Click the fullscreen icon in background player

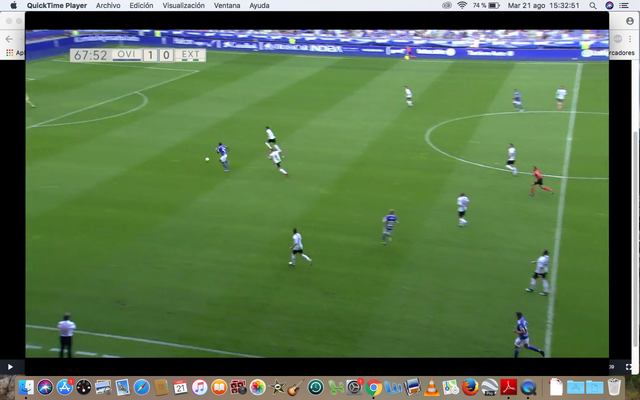click(629, 367)
